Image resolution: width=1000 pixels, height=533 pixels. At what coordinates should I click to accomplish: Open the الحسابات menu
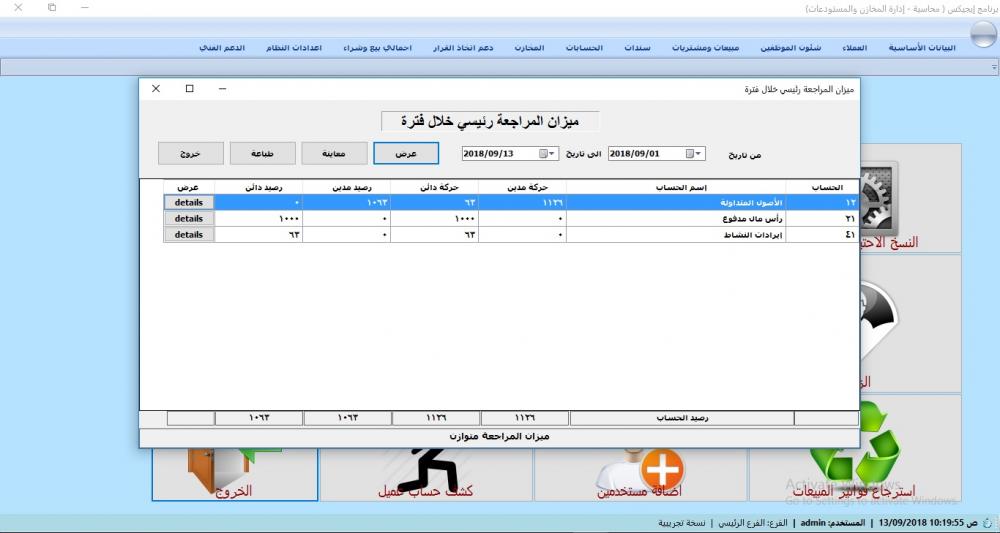[x=584, y=48]
